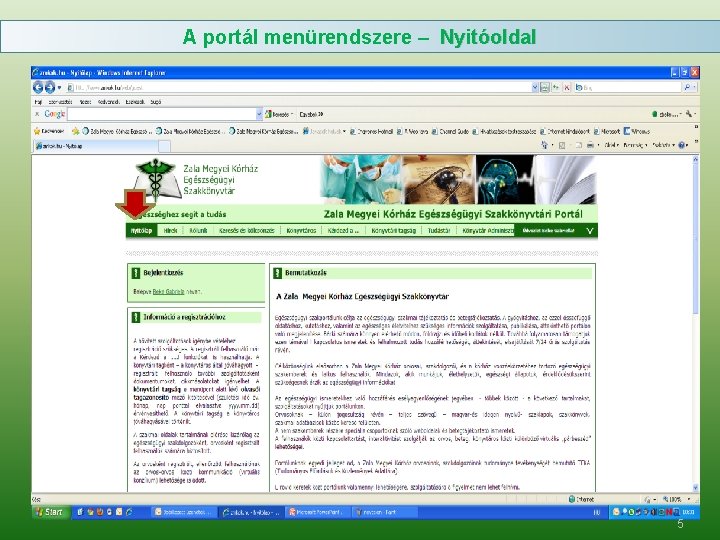The image size is (720, 540).
Task: Click the Google toolbar wrench settings icon
Action: point(689,114)
